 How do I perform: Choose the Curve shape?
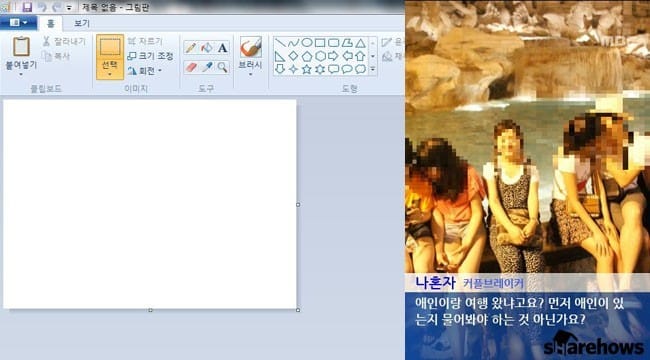(293, 43)
